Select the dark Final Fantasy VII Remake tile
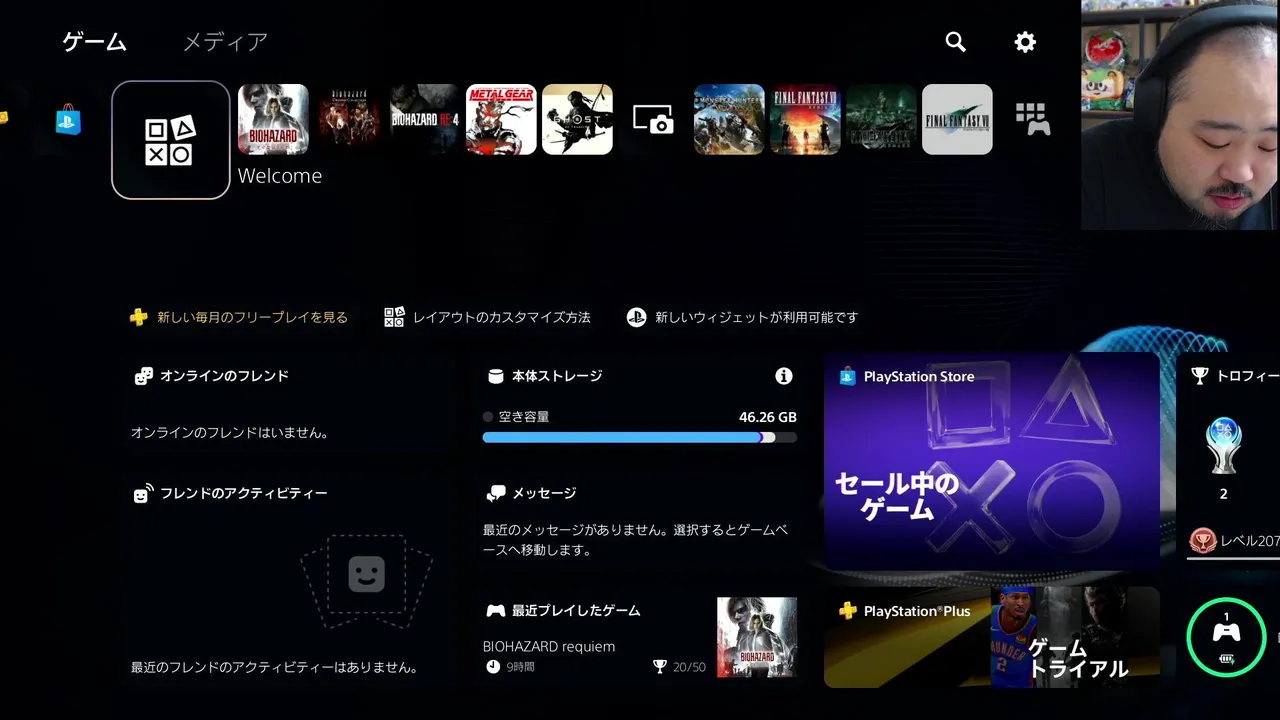This screenshot has width=1280, height=720. coord(881,119)
